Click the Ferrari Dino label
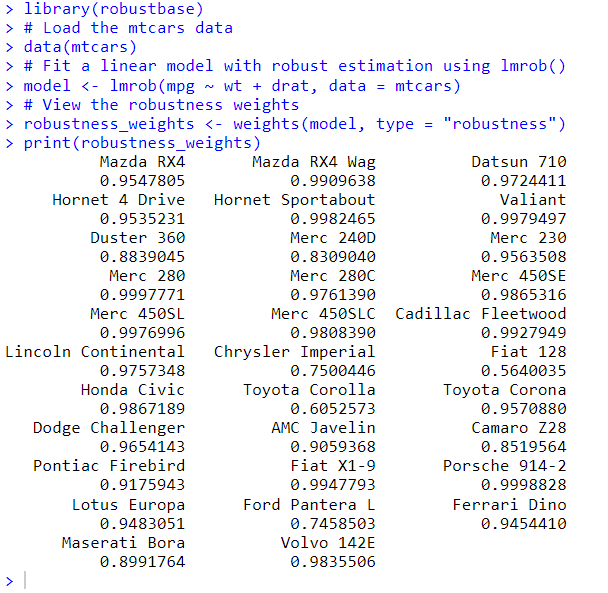608x593 pixels. pyautogui.click(x=509, y=504)
